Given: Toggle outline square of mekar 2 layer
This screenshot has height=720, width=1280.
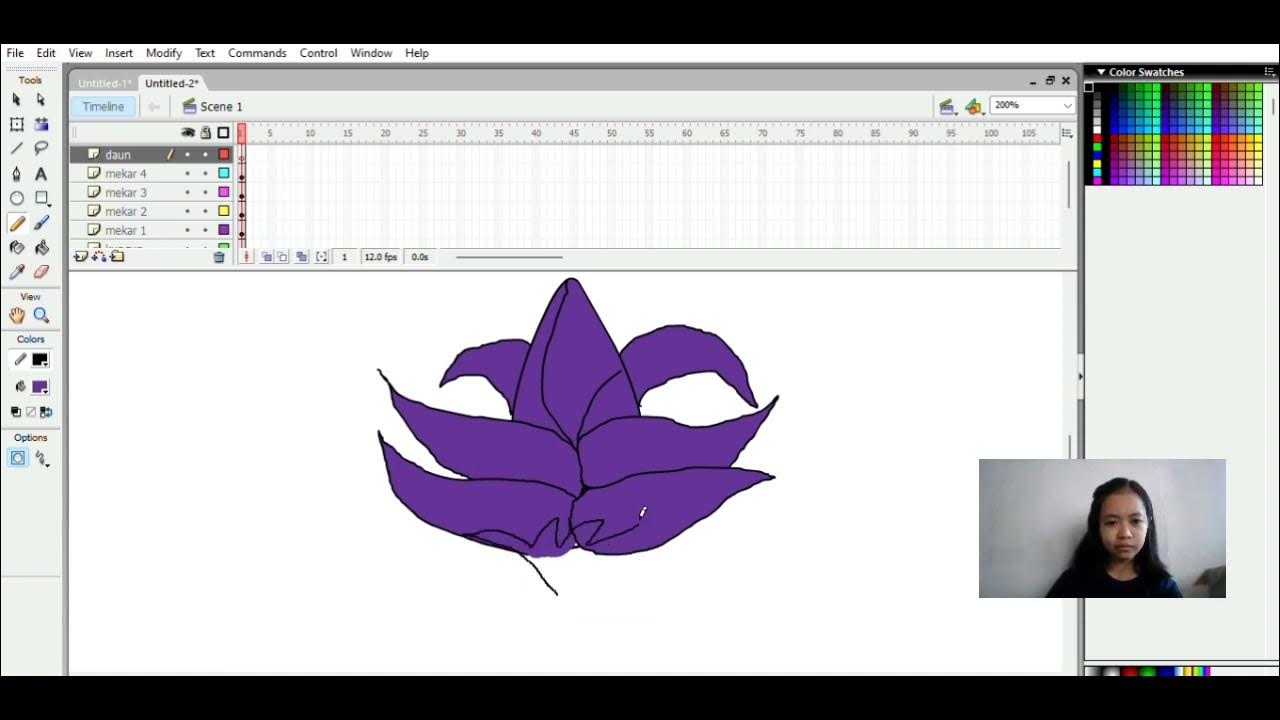Looking at the screenshot, I should (x=224, y=211).
